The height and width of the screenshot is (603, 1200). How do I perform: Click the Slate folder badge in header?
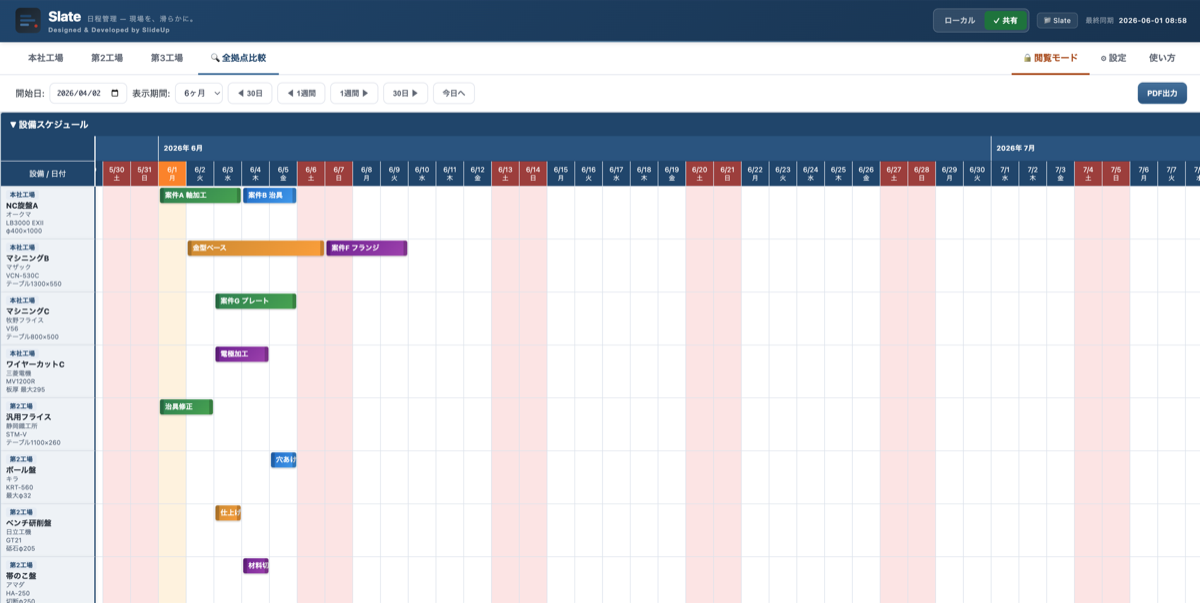[1057, 20]
